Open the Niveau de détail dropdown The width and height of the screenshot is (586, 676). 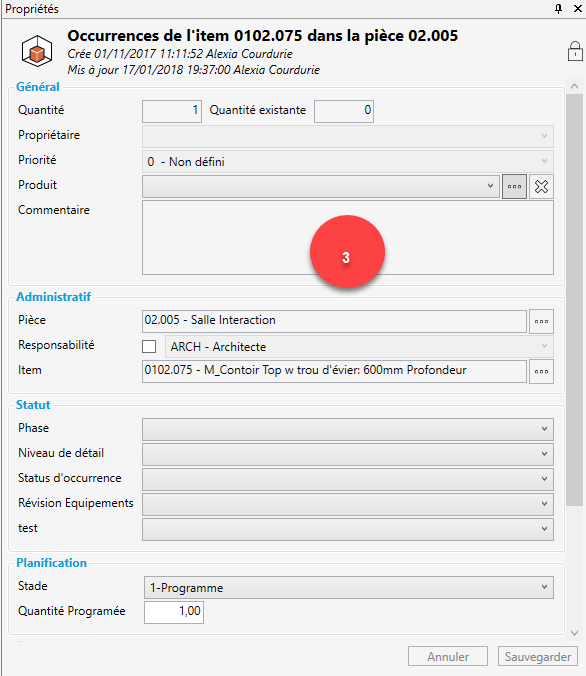coord(348,454)
